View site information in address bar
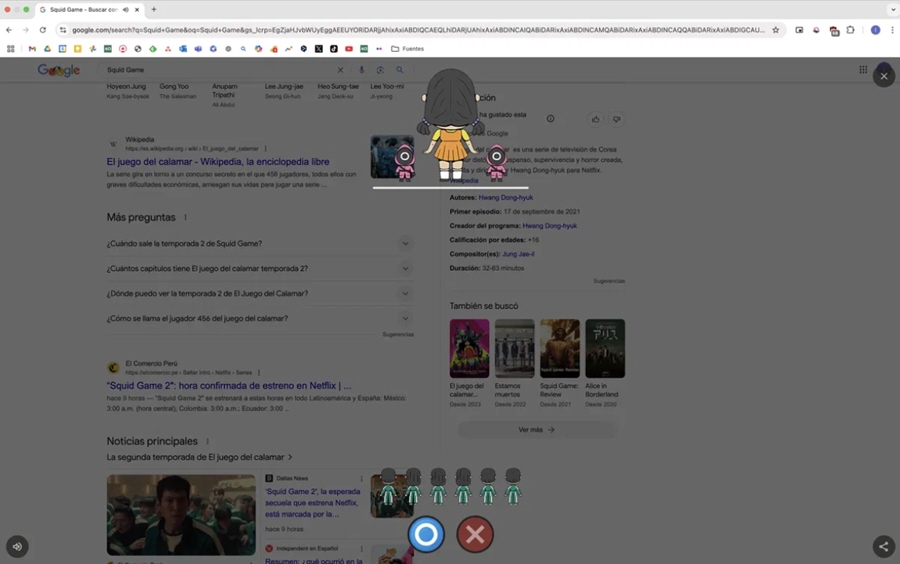 point(63,30)
